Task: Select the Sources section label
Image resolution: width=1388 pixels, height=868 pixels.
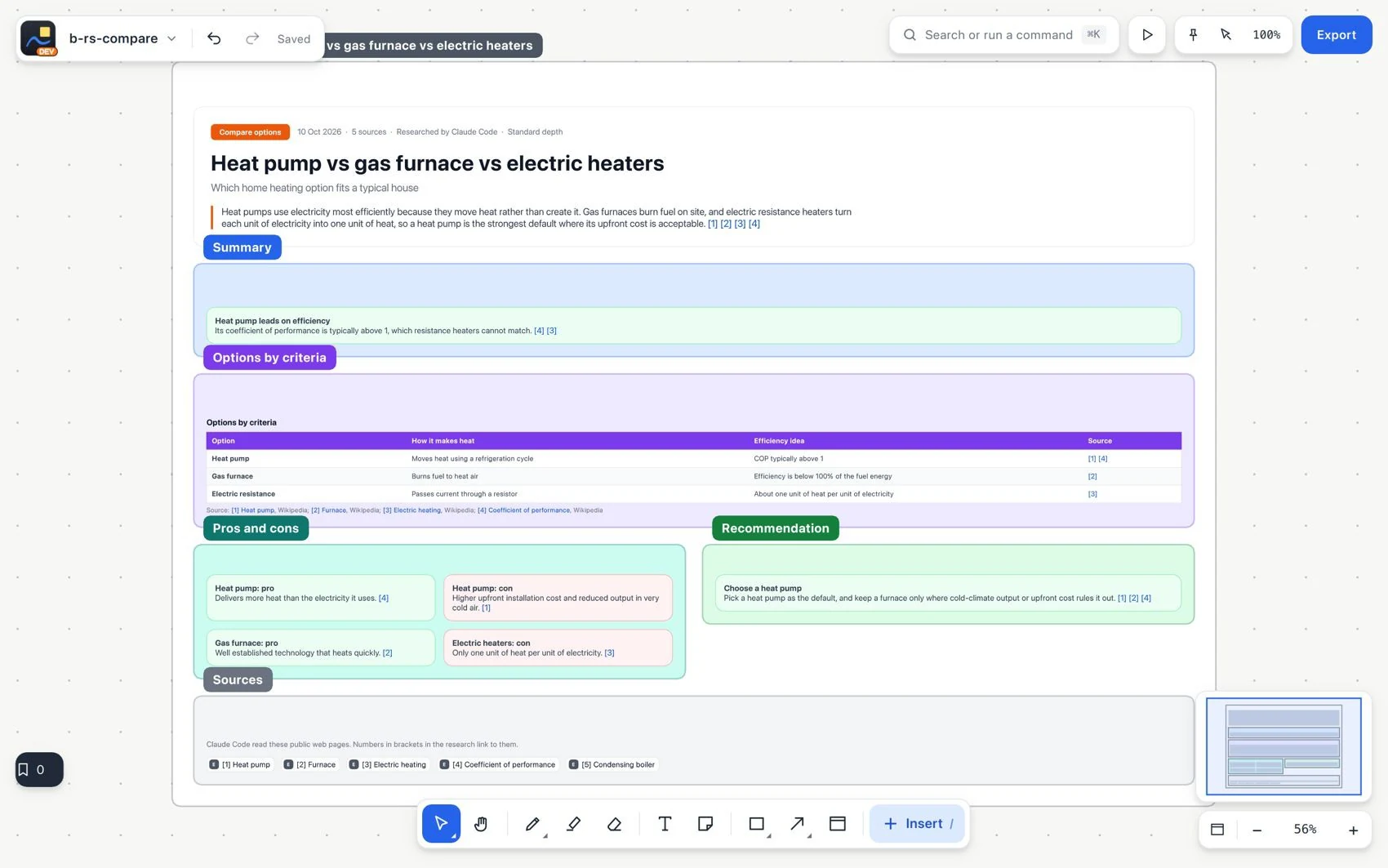Action: (238, 679)
